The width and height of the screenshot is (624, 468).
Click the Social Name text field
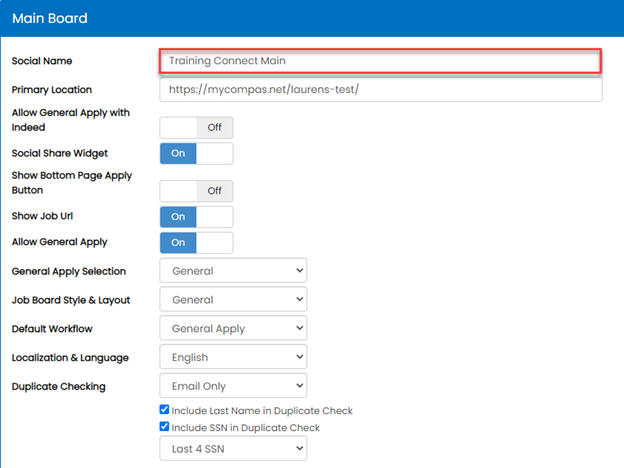[x=380, y=61]
